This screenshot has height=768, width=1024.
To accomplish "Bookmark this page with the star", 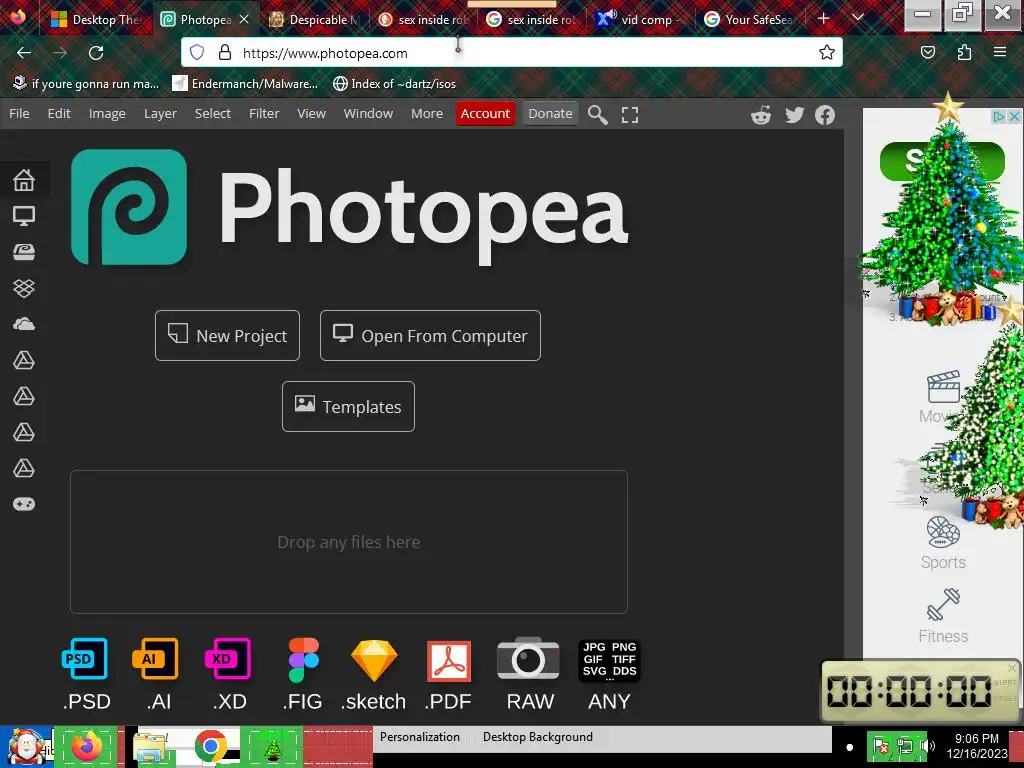I will pos(827,52).
